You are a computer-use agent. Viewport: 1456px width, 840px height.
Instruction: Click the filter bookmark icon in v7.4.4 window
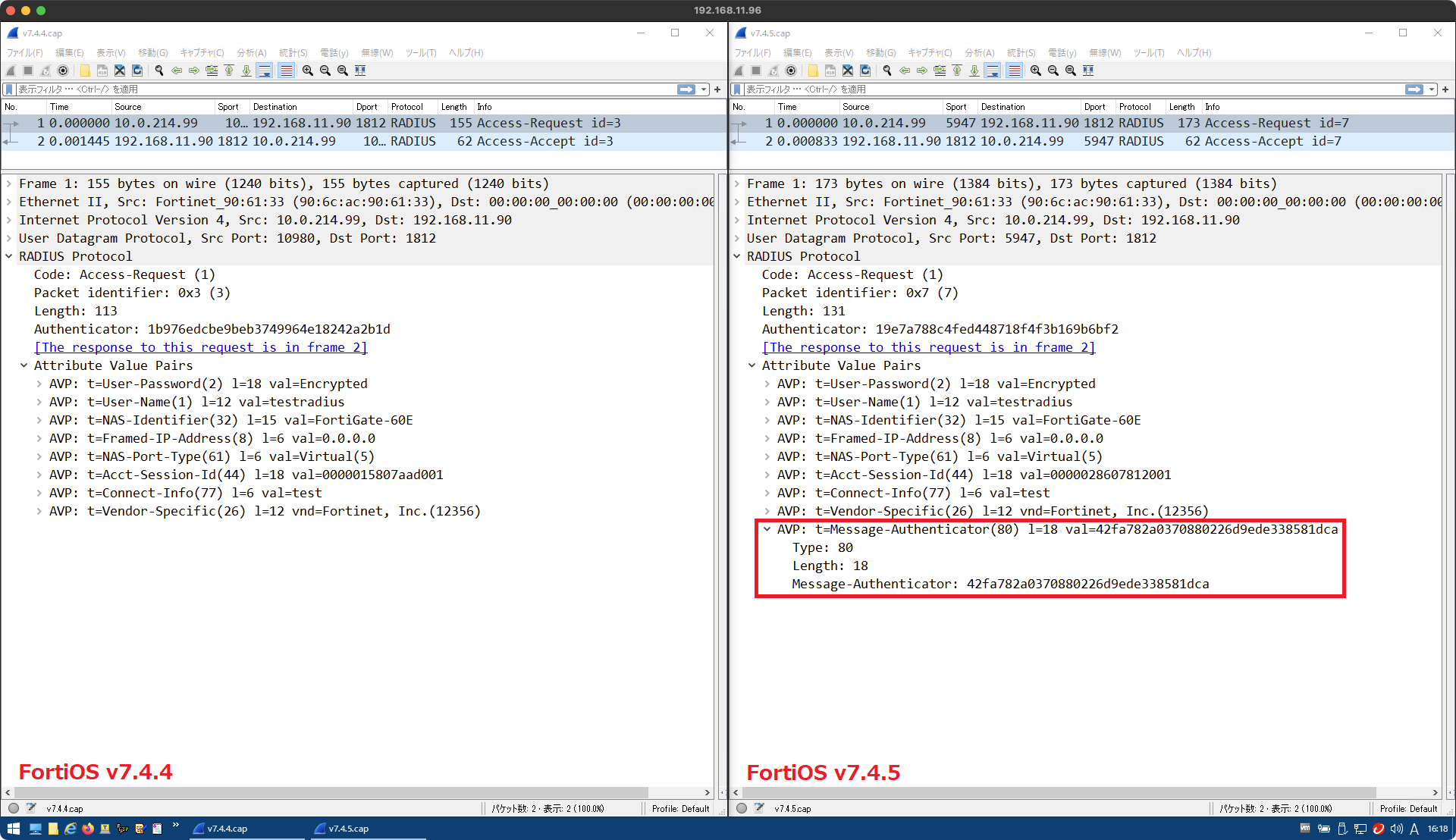[10, 89]
